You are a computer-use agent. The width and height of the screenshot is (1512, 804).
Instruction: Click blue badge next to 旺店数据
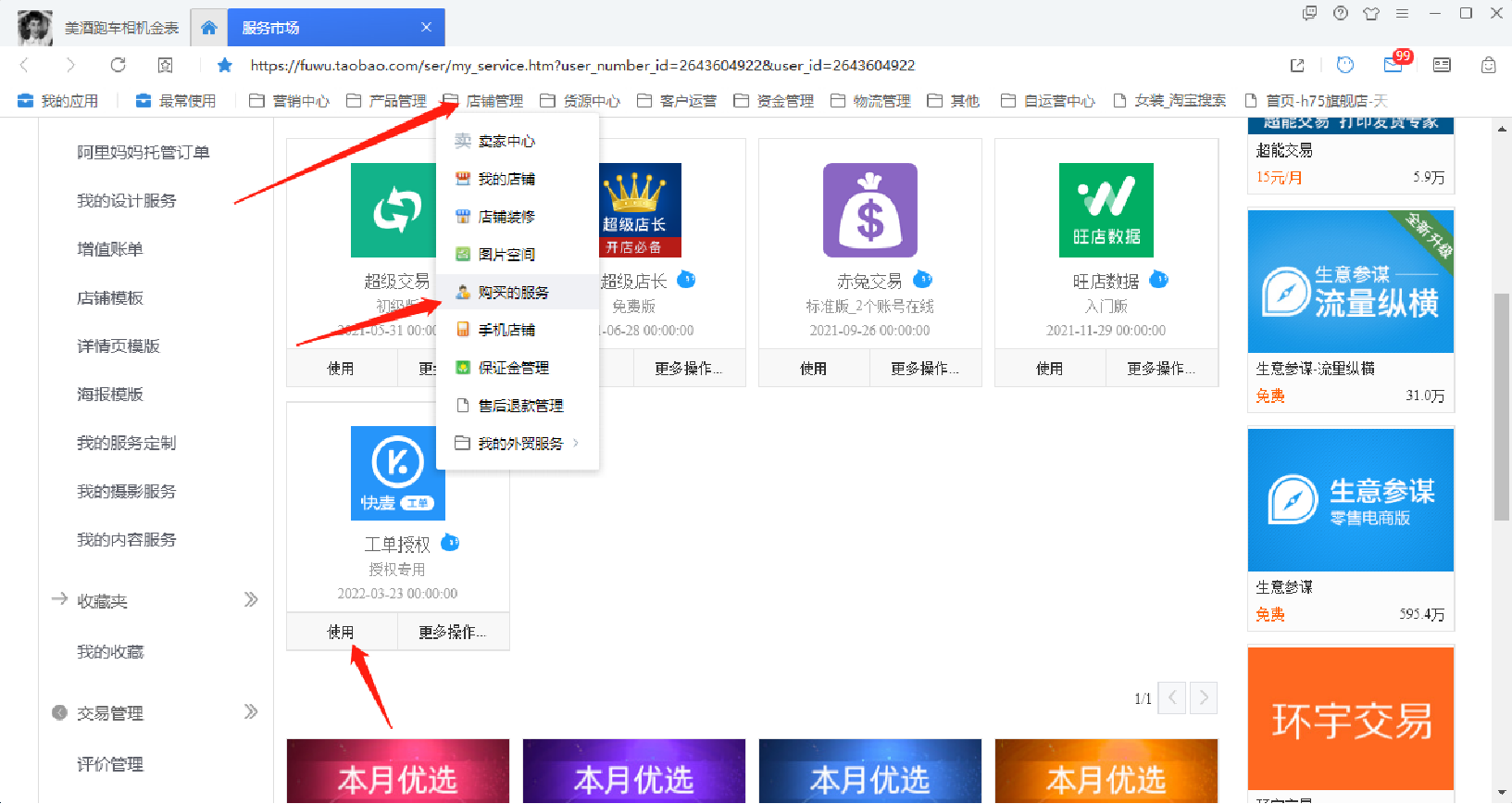click(x=1159, y=280)
